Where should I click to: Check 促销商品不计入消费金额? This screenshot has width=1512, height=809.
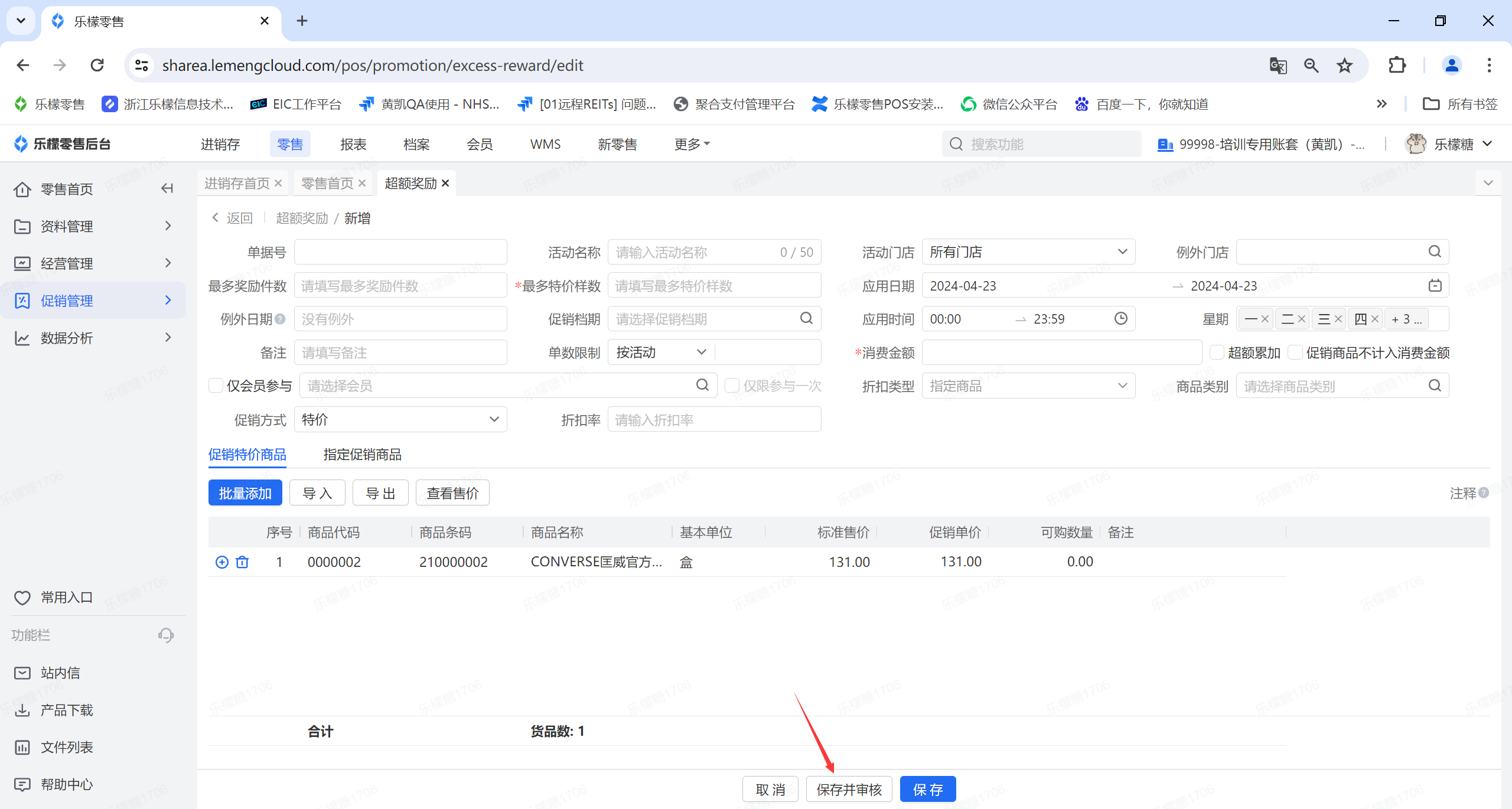coord(1295,353)
